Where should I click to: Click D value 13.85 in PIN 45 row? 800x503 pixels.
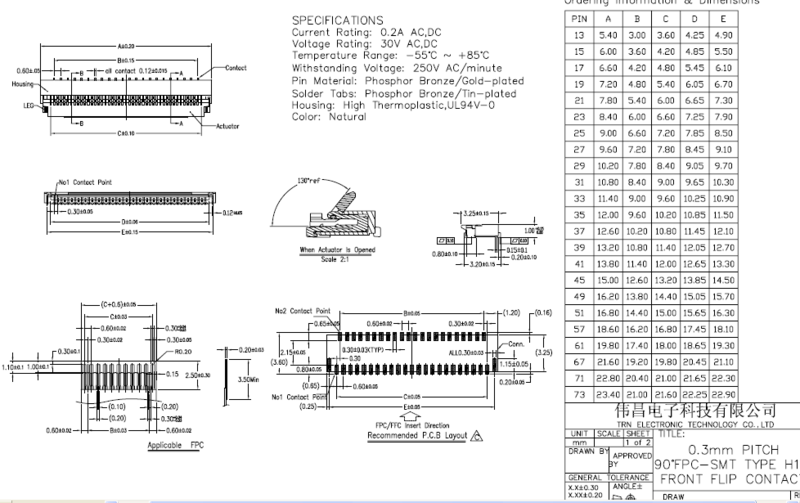(x=694, y=280)
